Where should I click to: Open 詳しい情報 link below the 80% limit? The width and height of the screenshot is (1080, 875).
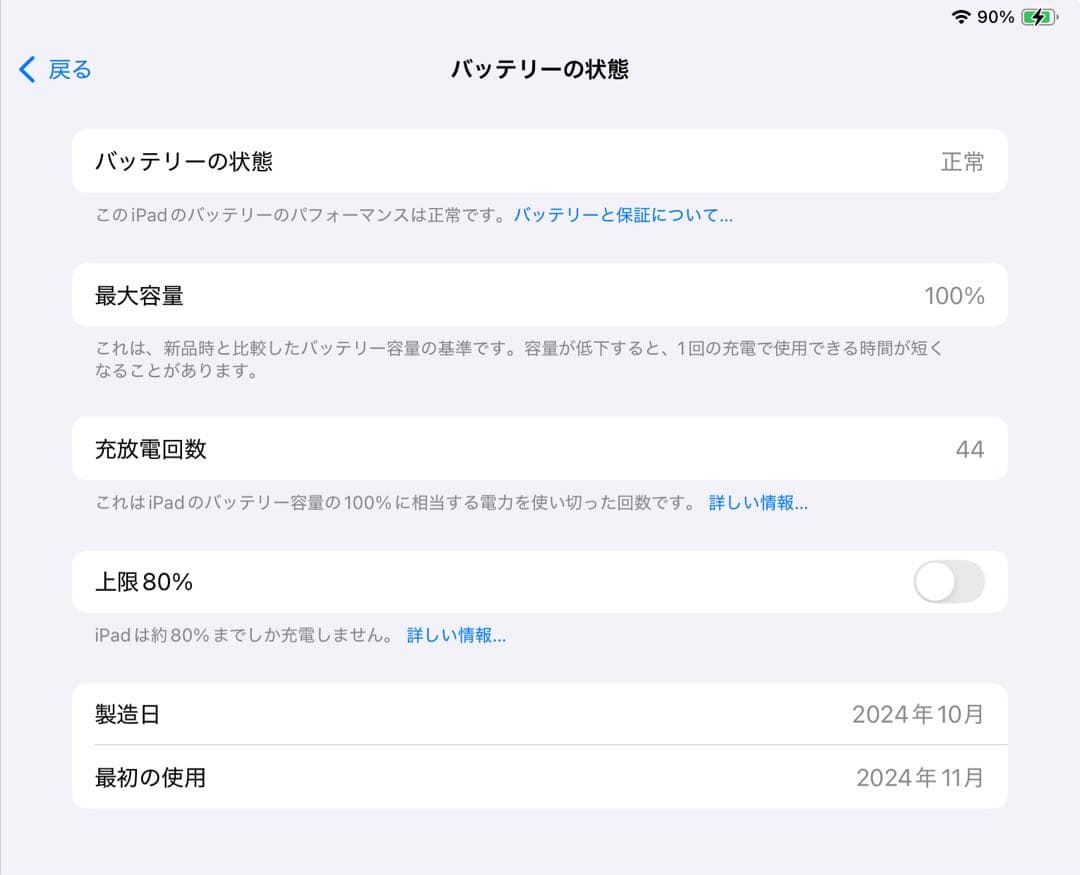point(455,635)
